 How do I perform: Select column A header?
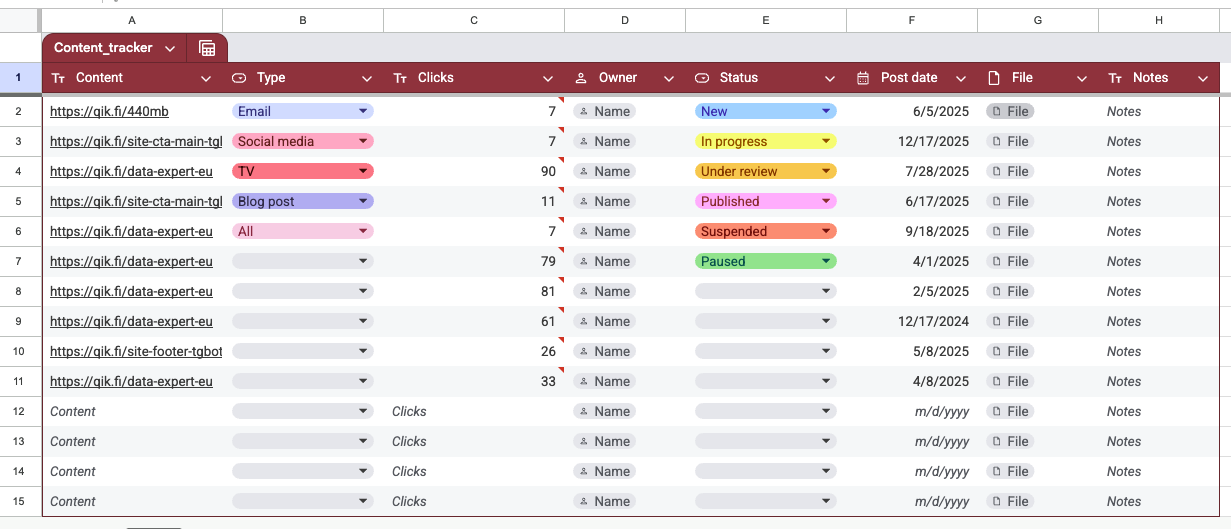[x=132, y=20]
